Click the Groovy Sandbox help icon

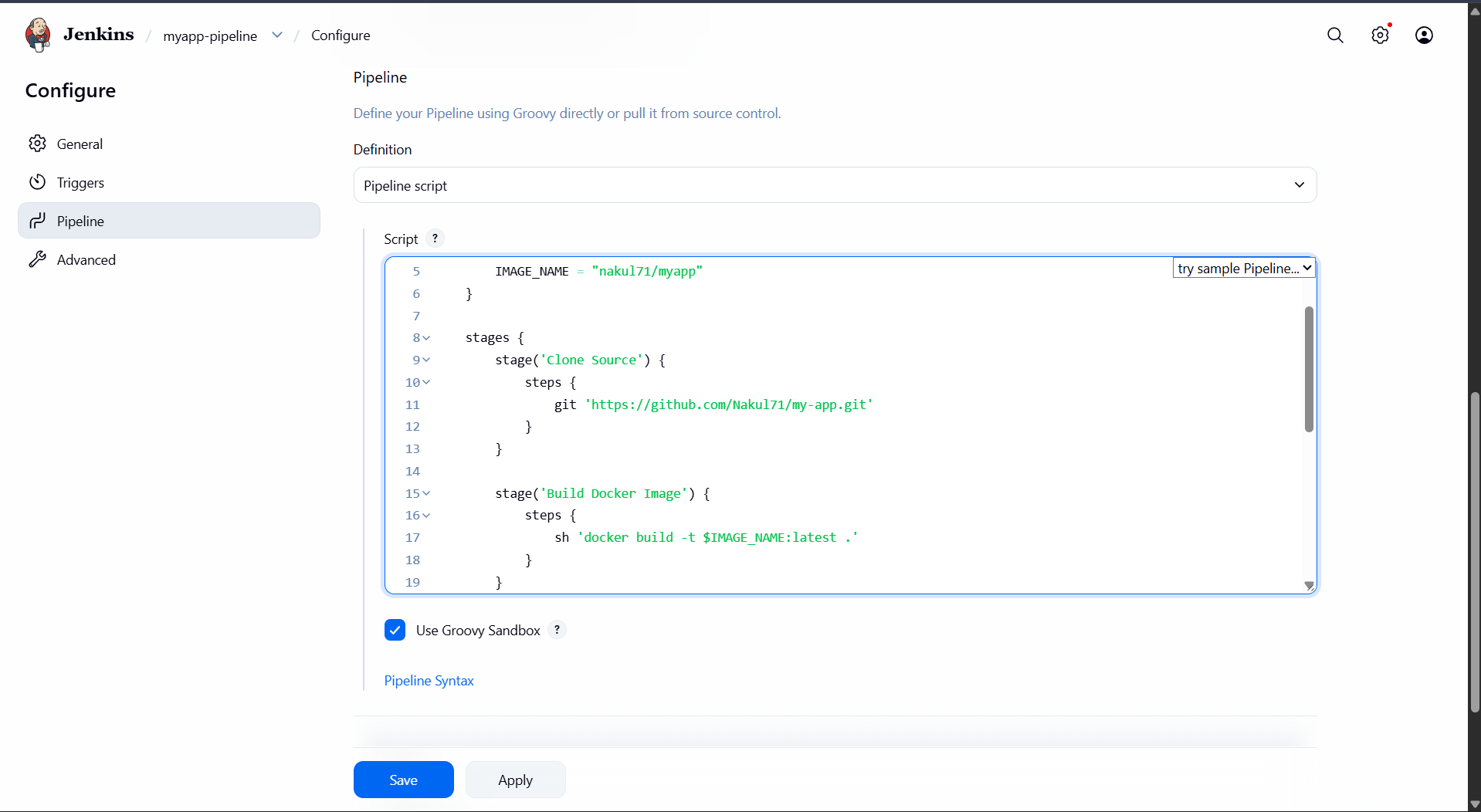coord(557,630)
